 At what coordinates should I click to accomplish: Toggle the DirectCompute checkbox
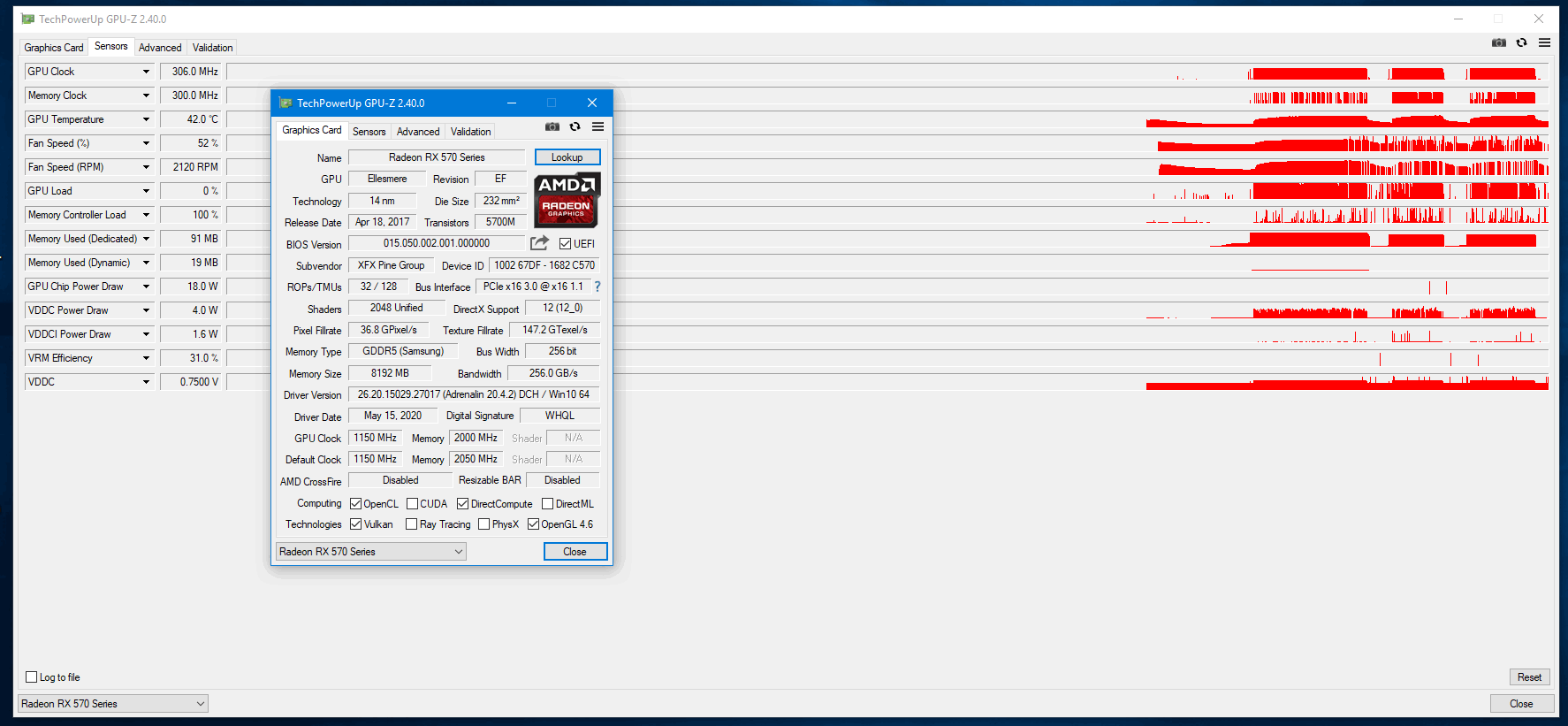pos(462,504)
